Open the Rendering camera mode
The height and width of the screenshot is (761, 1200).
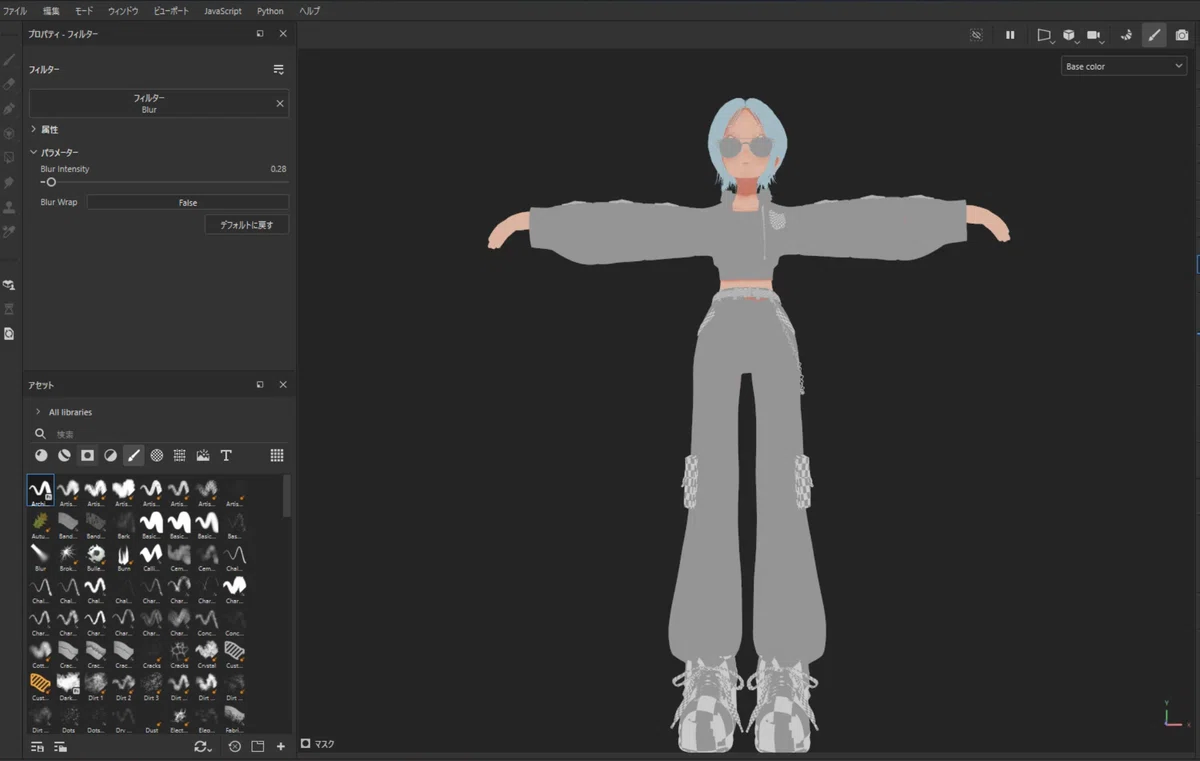tap(1182, 35)
